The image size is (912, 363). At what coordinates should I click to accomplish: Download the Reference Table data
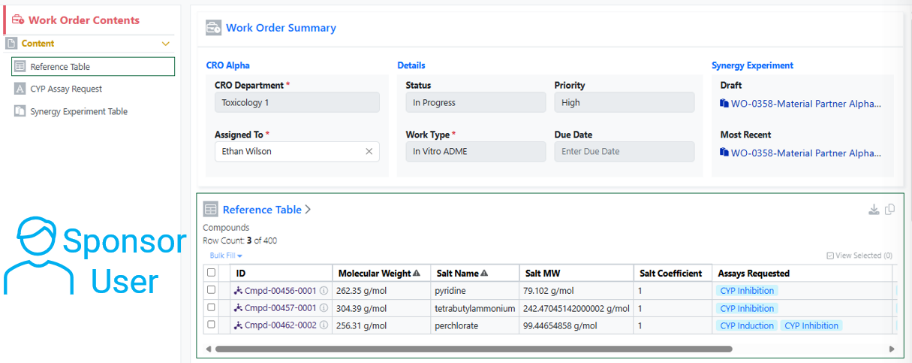(874, 209)
